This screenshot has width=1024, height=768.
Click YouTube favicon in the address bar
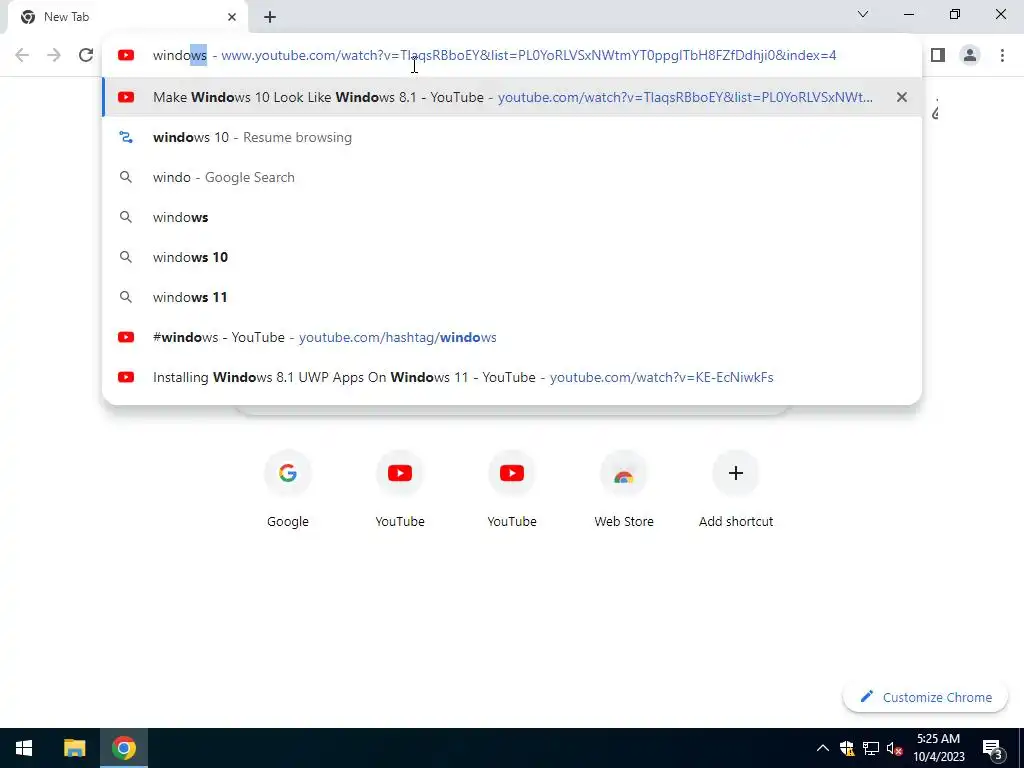click(x=126, y=56)
